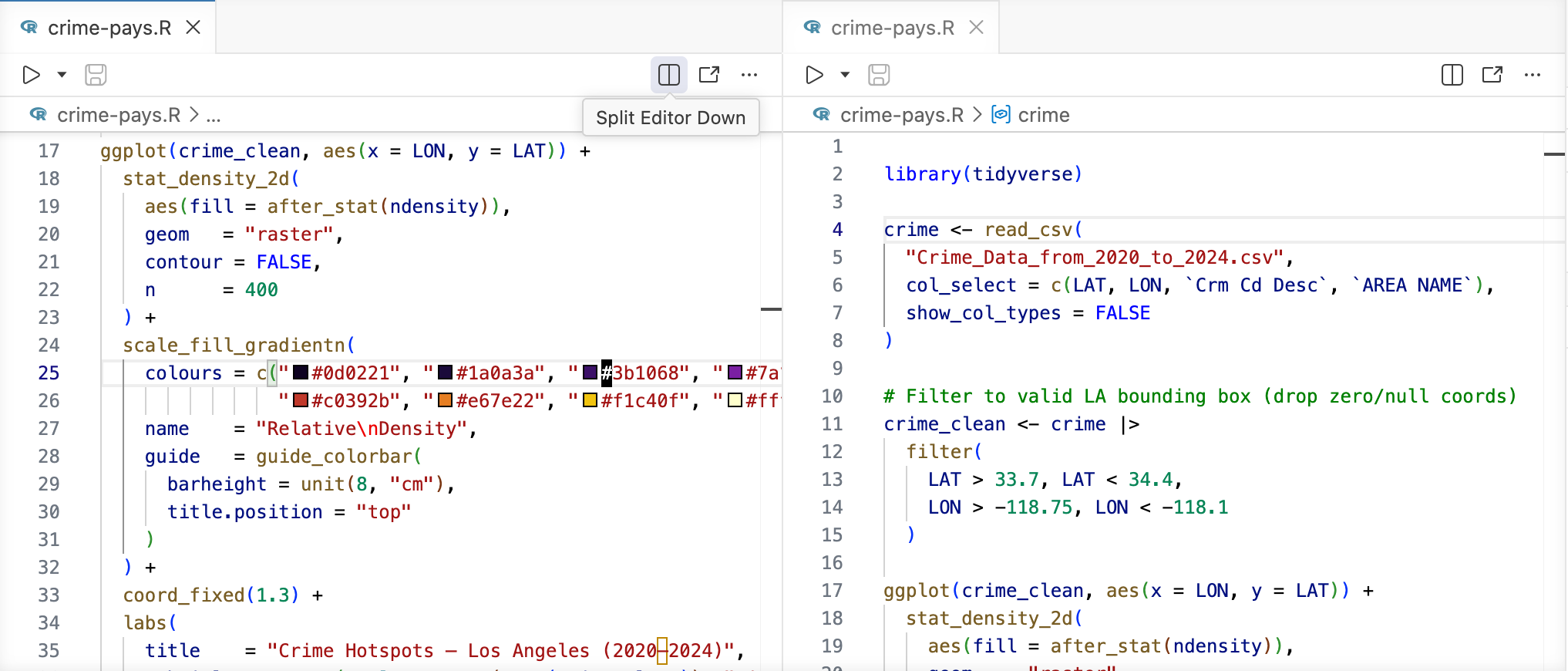Open right editor in new window icon
Screen dimensions: 1568x671
(x=1492, y=75)
